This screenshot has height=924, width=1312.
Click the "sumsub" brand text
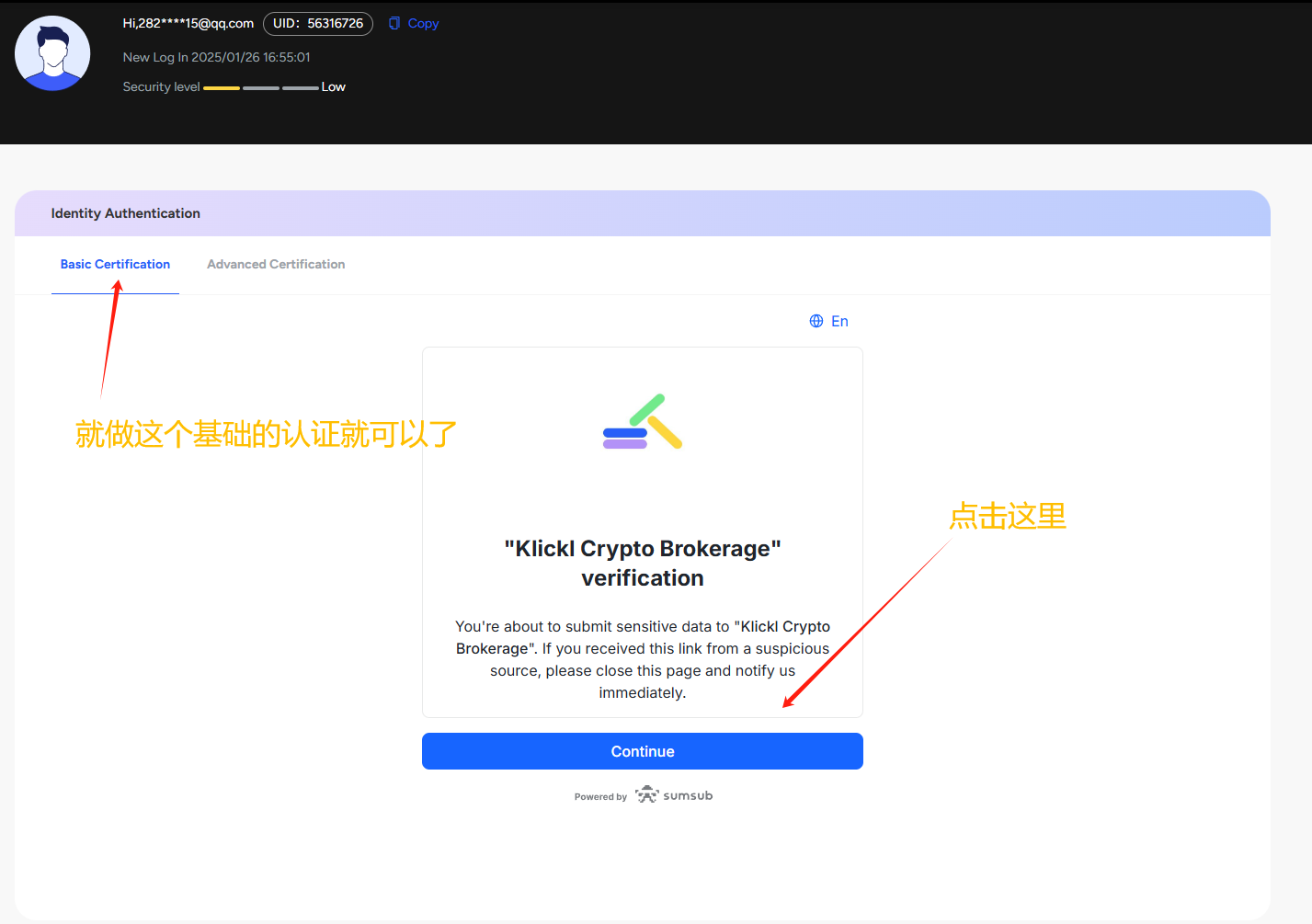point(688,795)
